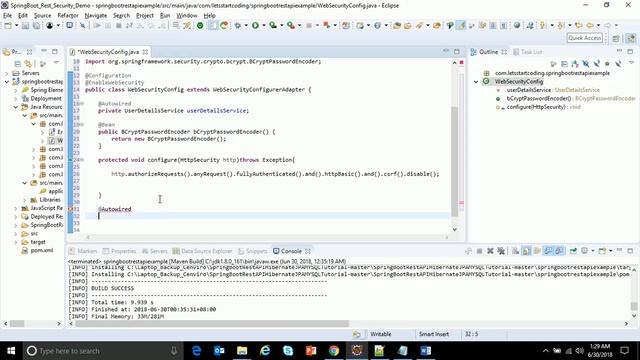Toggle Sort in Outline toolbar
Image resolution: width=640 pixels, height=360 pixels.
pos(575,64)
